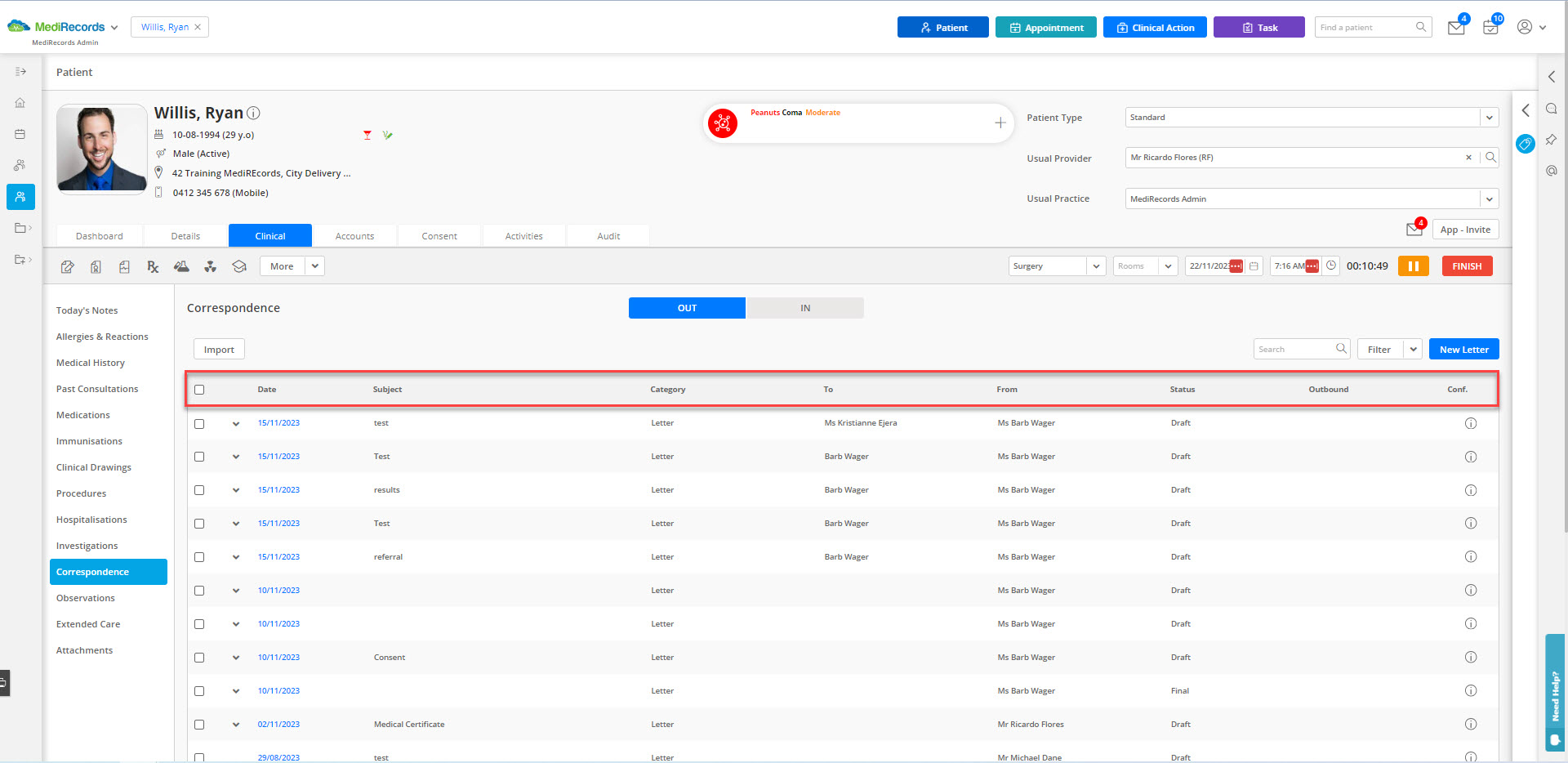Check the box for the 'referral' letter row
The image size is (1568, 763).
[x=199, y=557]
